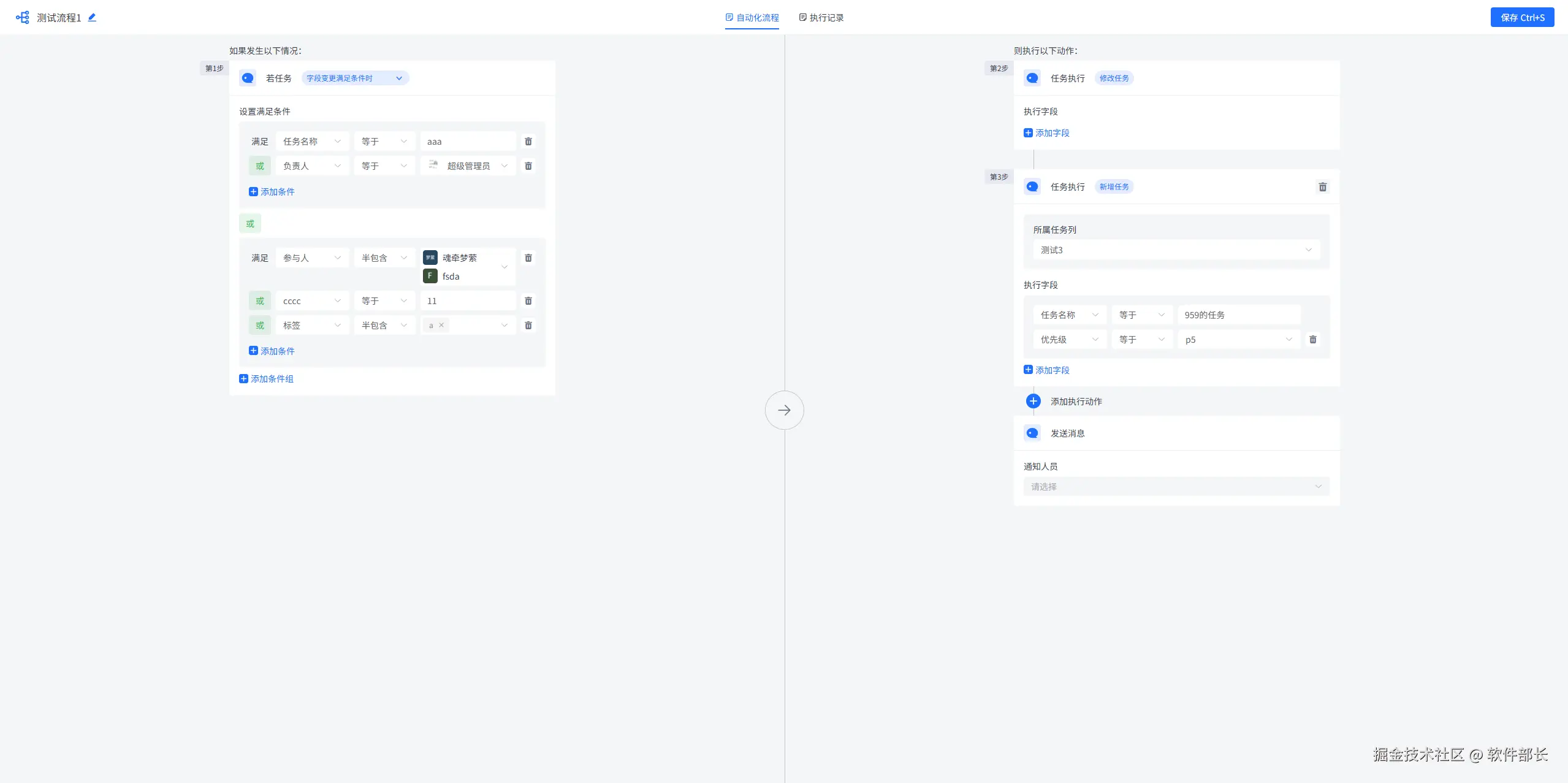
Task: Switch to the 执行记录 tab
Action: coord(821,18)
